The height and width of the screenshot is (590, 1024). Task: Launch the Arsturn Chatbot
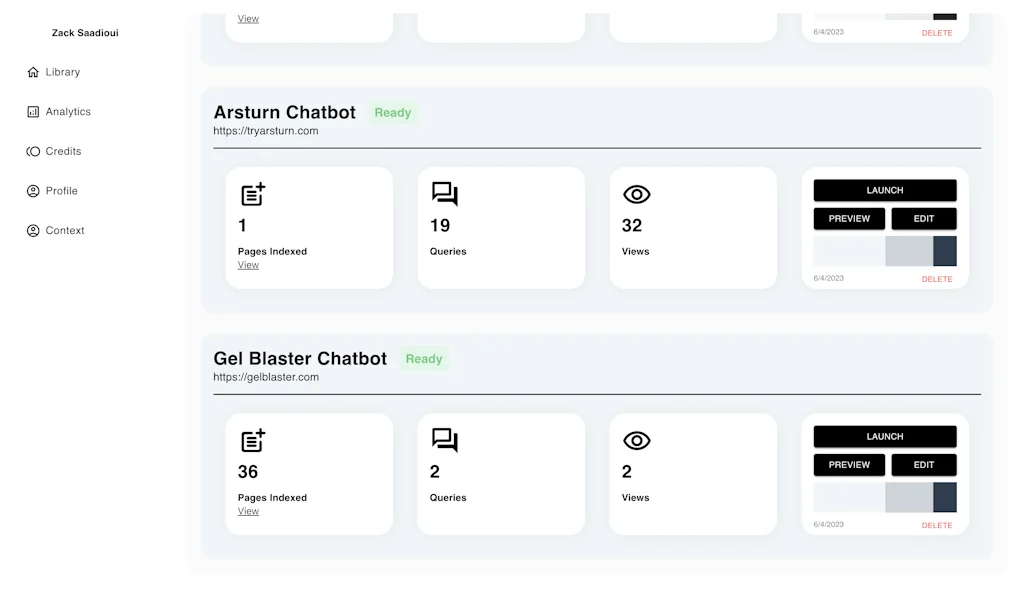[x=884, y=190]
